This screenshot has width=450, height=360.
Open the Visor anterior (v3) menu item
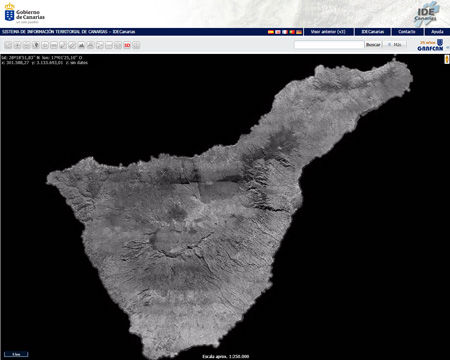coord(328,32)
